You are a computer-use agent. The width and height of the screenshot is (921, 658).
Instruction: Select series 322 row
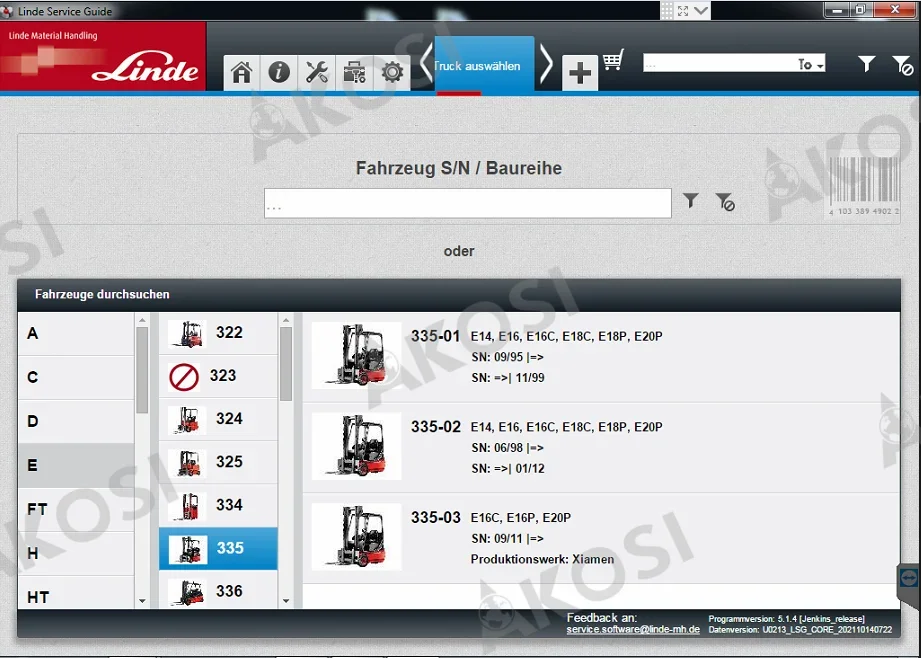(218, 333)
